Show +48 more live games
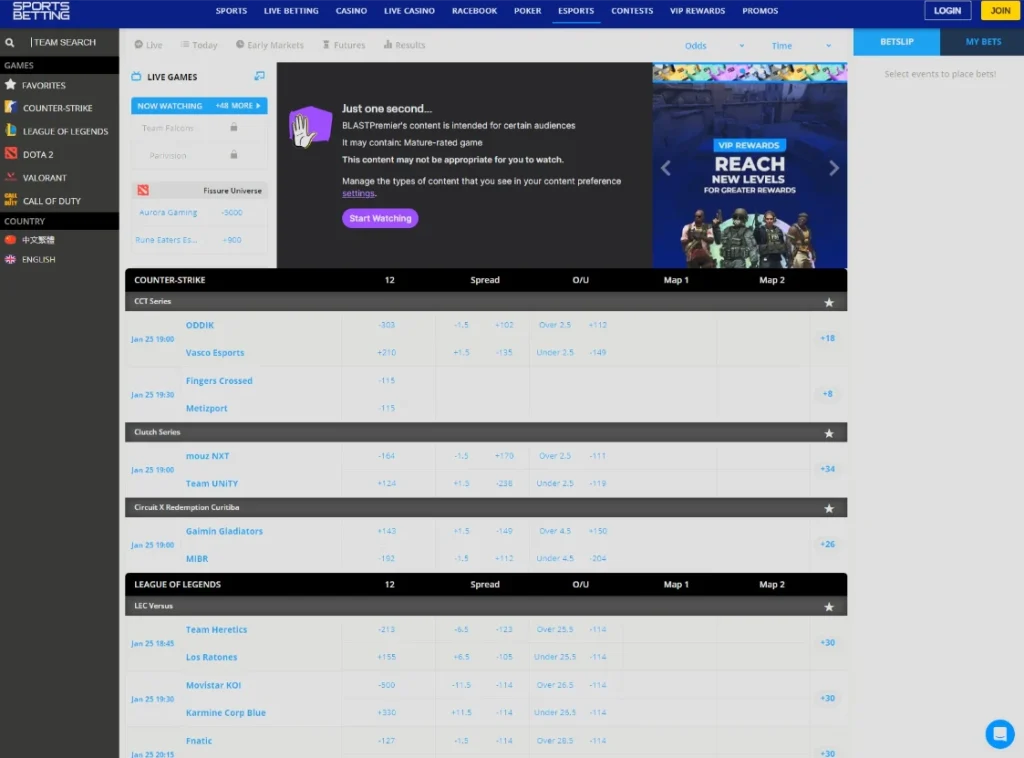 coord(238,106)
